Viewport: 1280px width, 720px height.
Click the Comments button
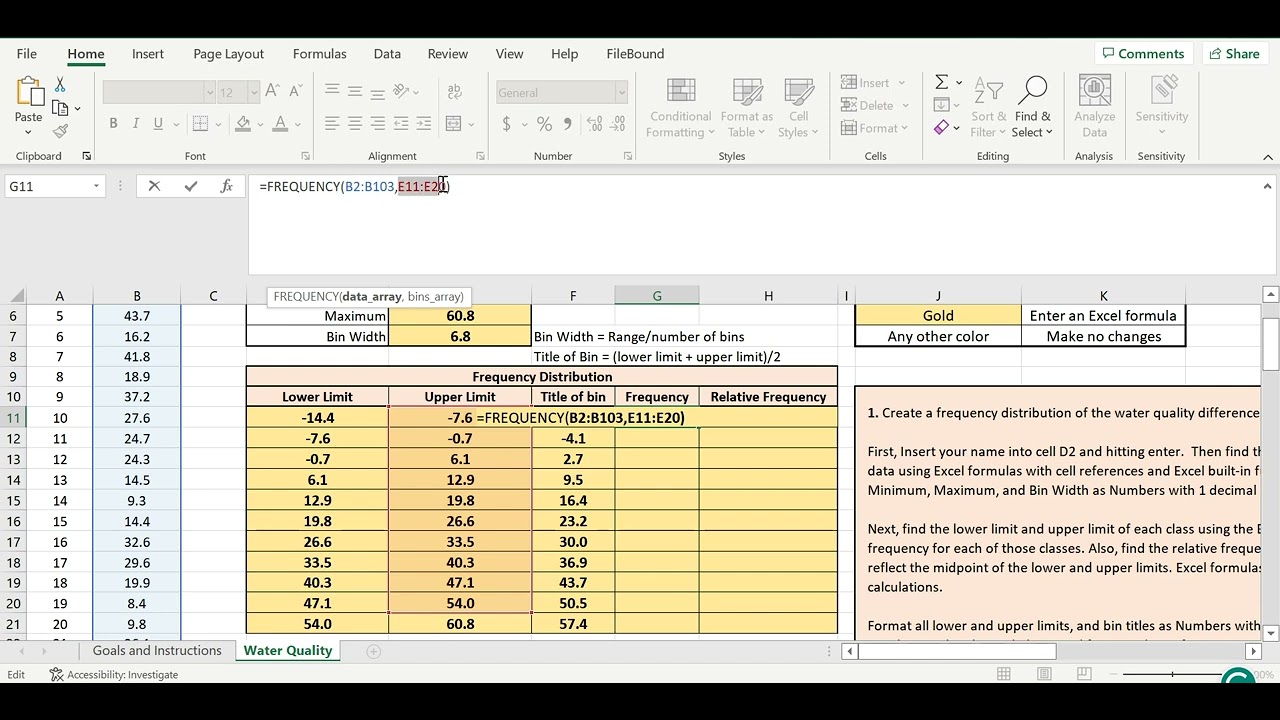(1143, 54)
